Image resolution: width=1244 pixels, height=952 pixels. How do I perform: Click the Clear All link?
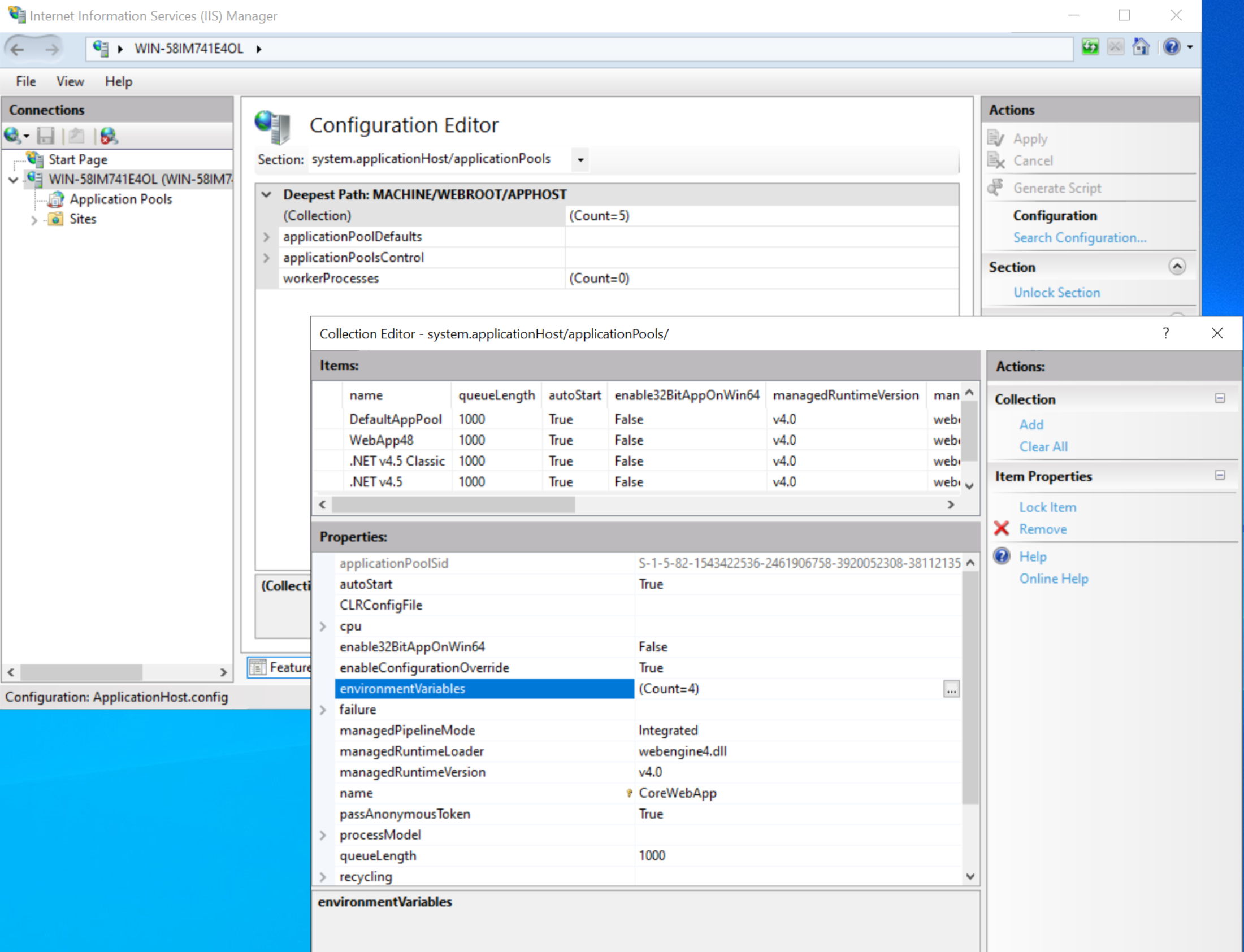1043,446
